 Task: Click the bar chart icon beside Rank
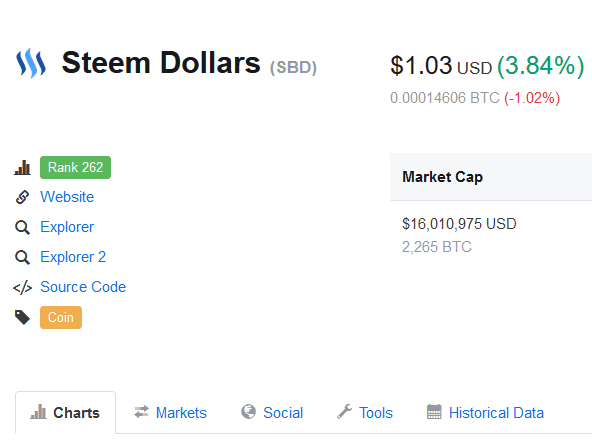pos(22,168)
